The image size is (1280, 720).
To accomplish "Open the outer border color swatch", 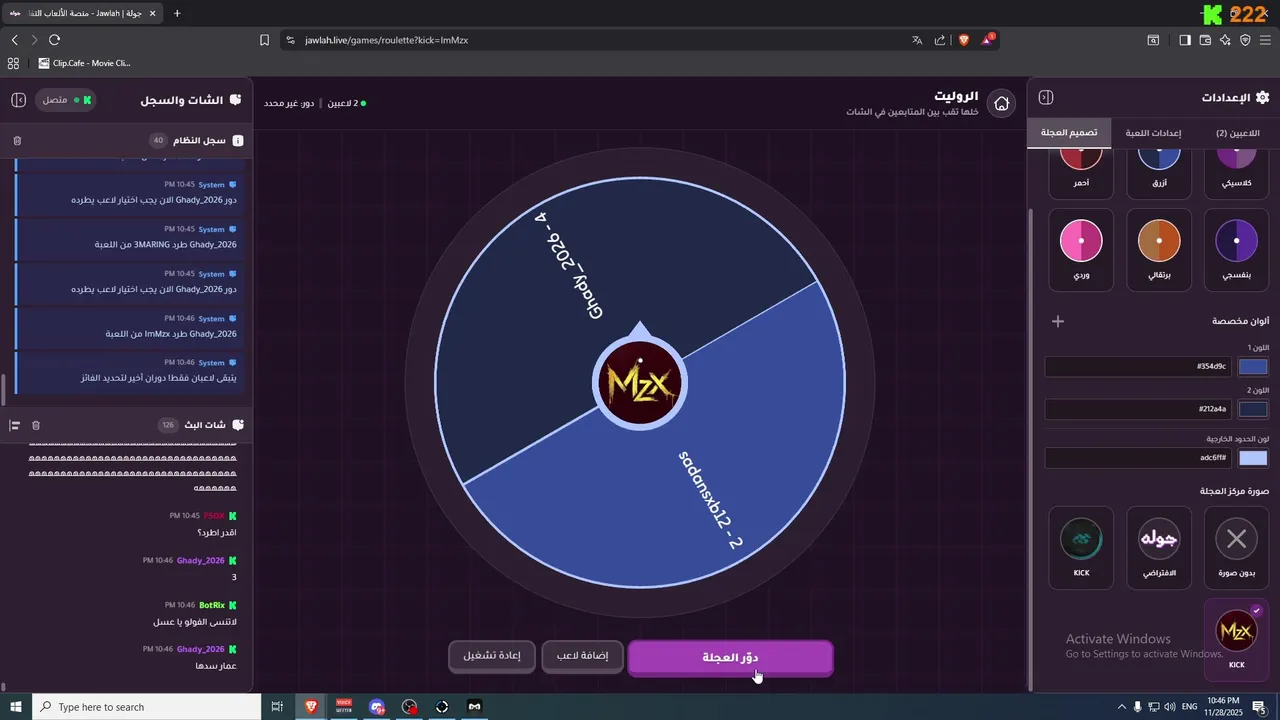I will (x=1253, y=458).
